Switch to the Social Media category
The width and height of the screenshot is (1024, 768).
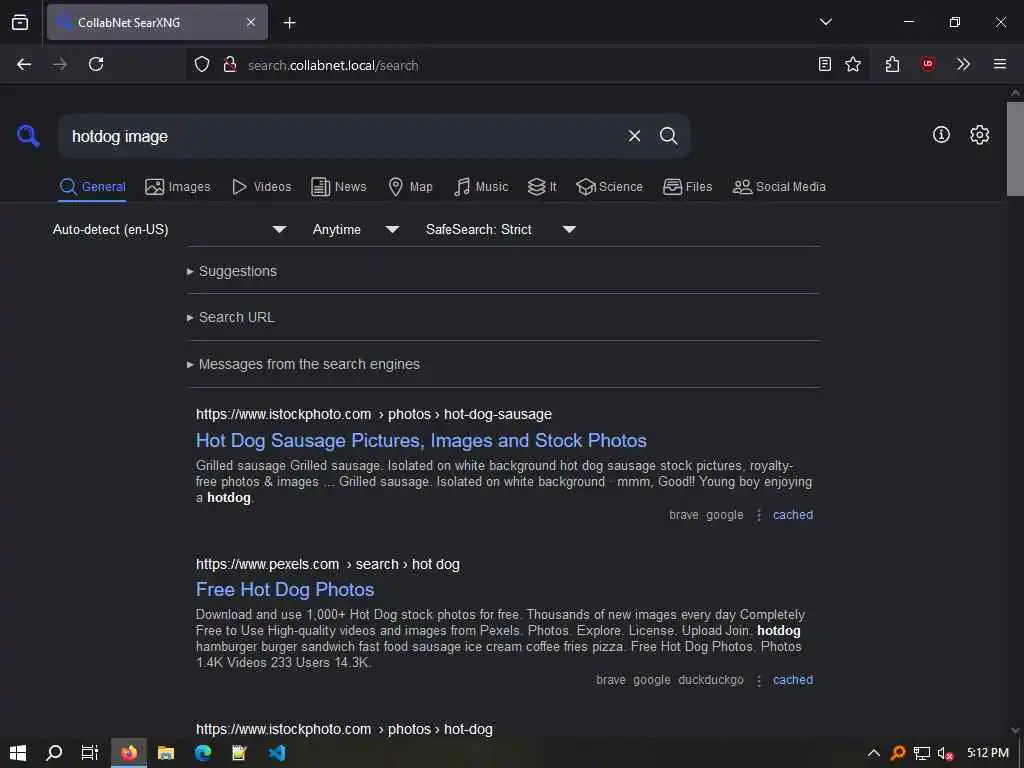pos(779,187)
